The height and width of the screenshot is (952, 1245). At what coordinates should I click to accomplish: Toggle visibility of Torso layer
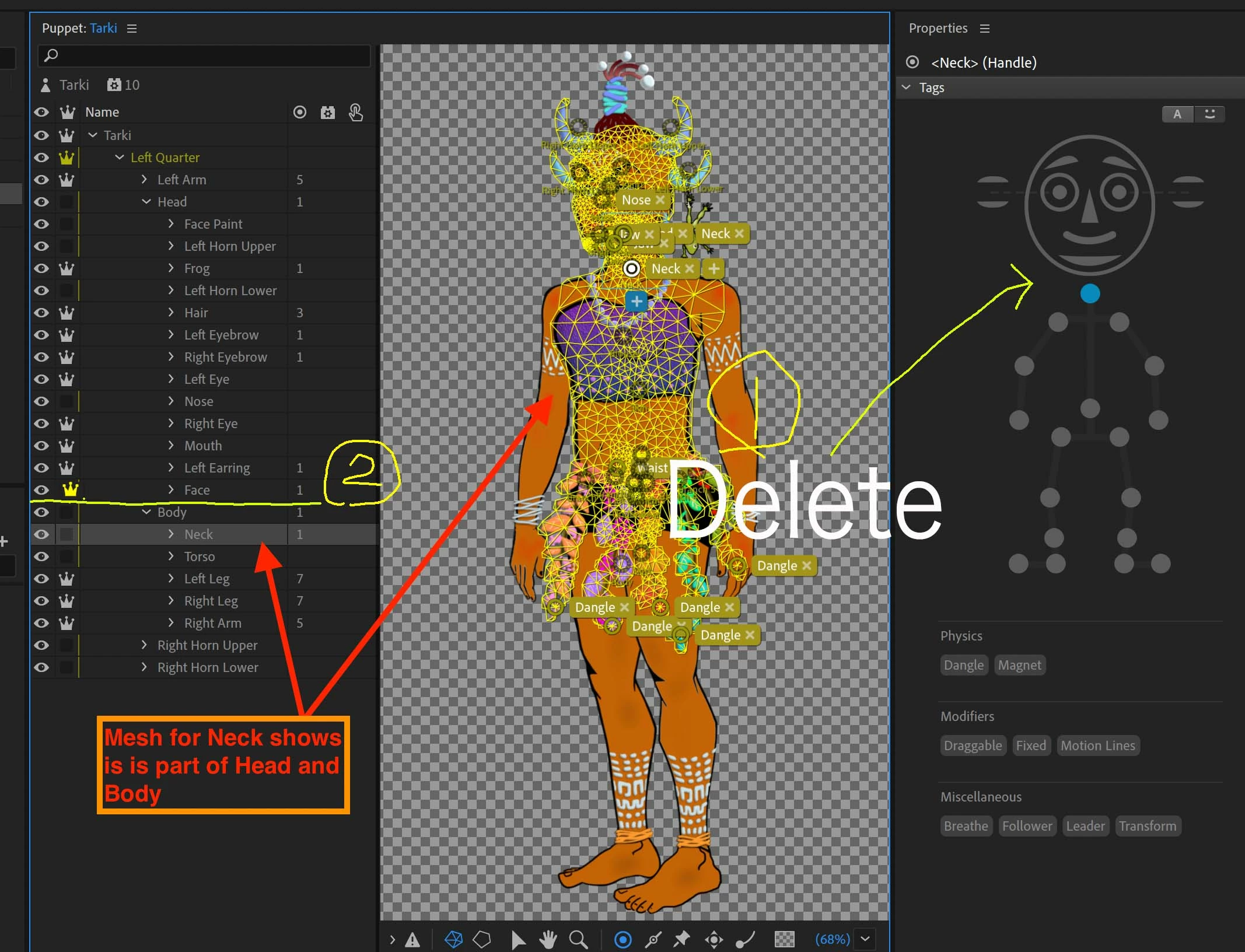41,556
